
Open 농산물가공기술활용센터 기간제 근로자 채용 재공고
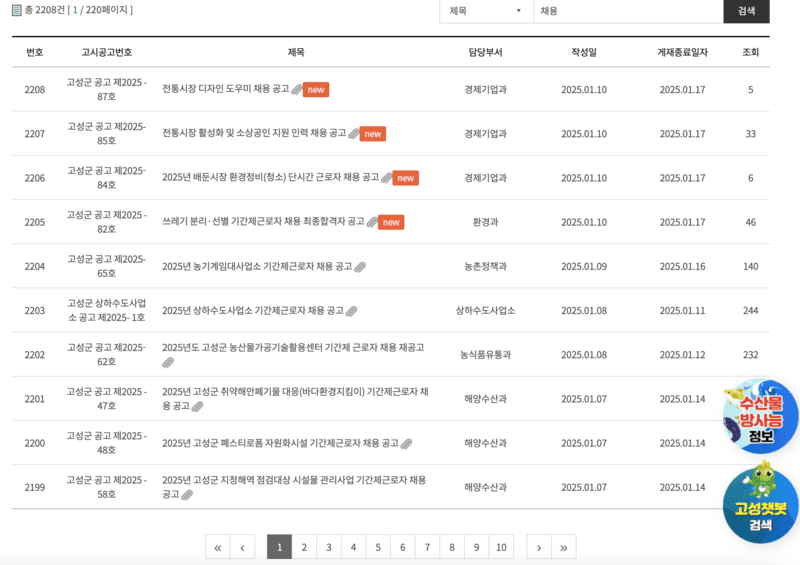click(293, 348)
